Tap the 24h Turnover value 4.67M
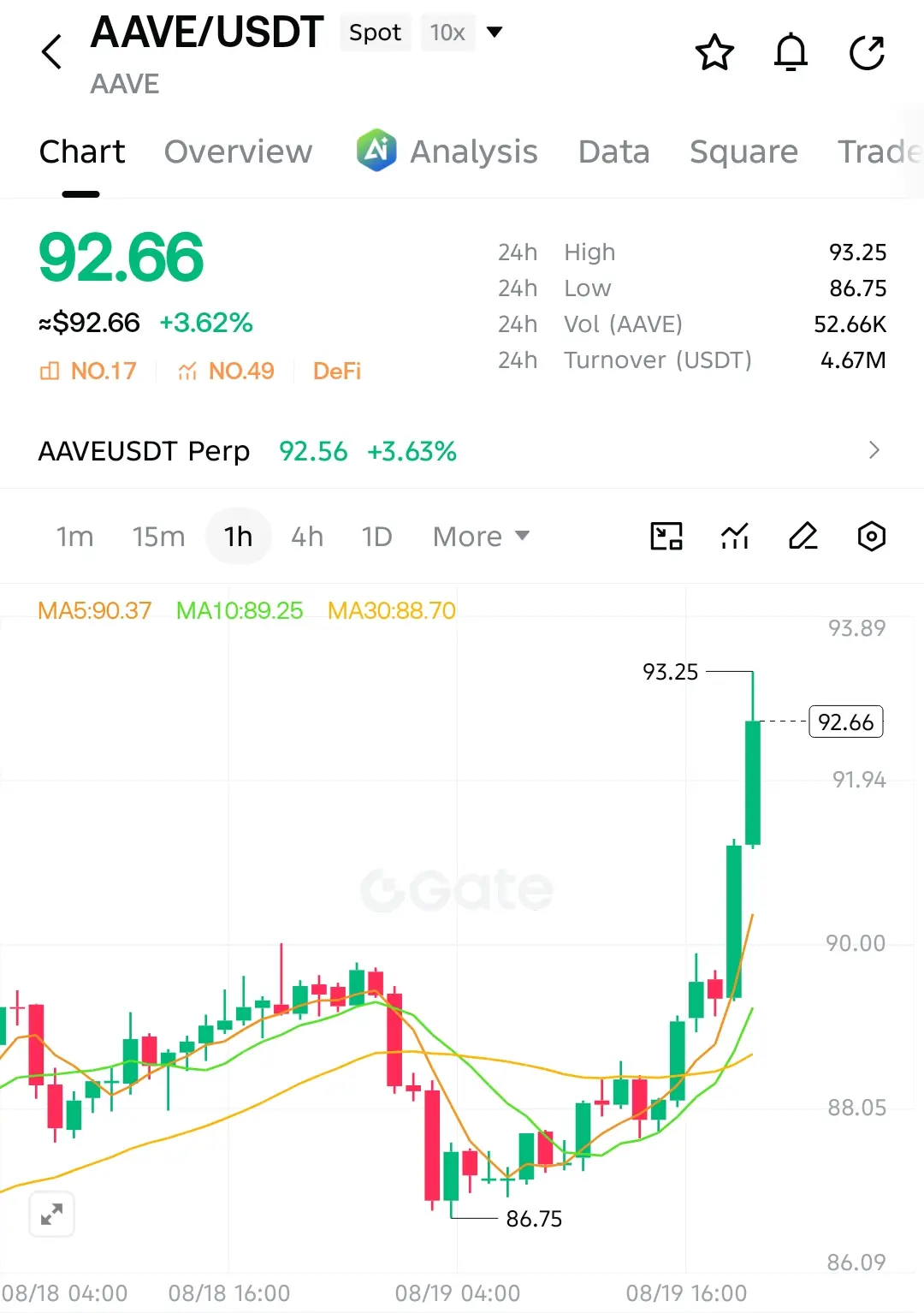Image resolution: width=924 pixels, height=1313 pixels. click(x=853, y=359)
